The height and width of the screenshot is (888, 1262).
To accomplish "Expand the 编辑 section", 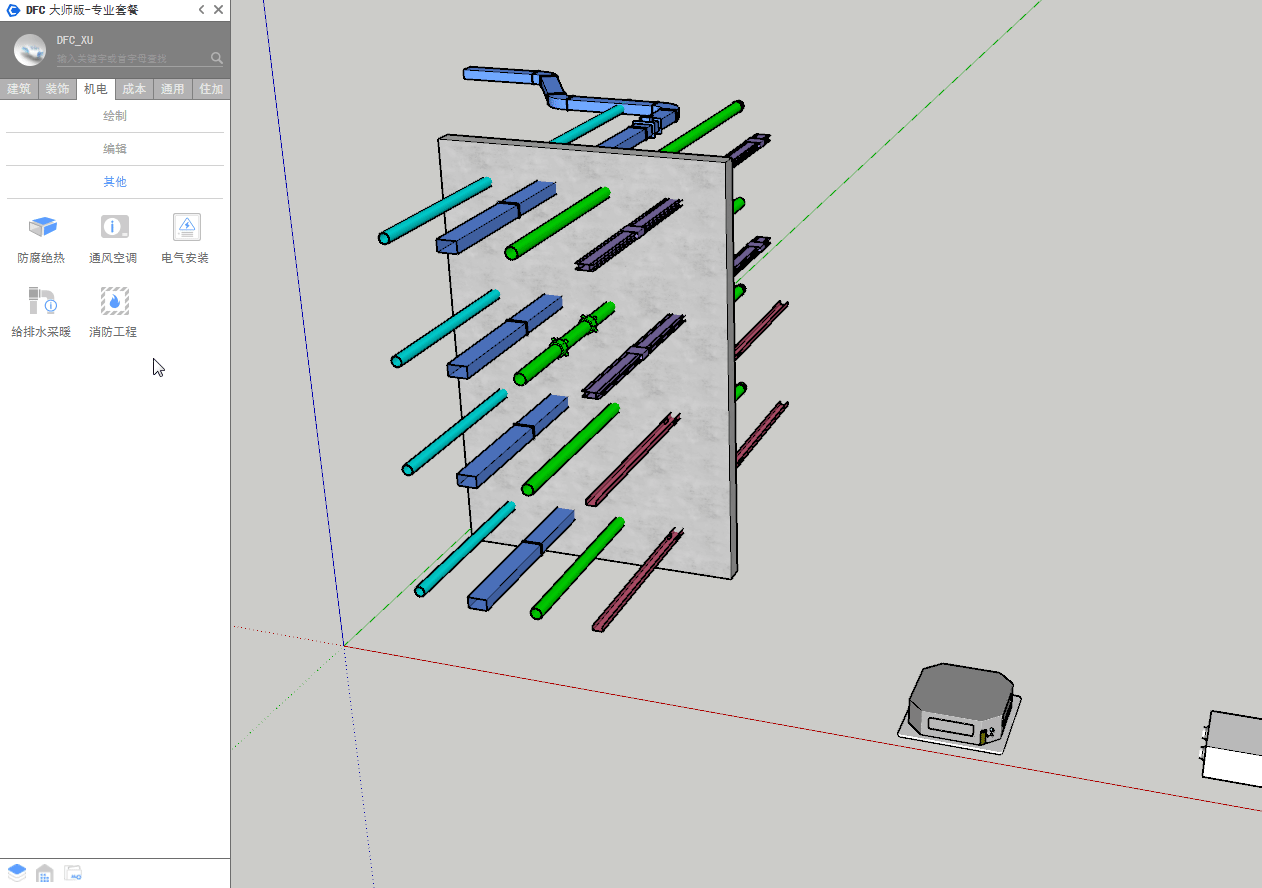I will 115,149.
